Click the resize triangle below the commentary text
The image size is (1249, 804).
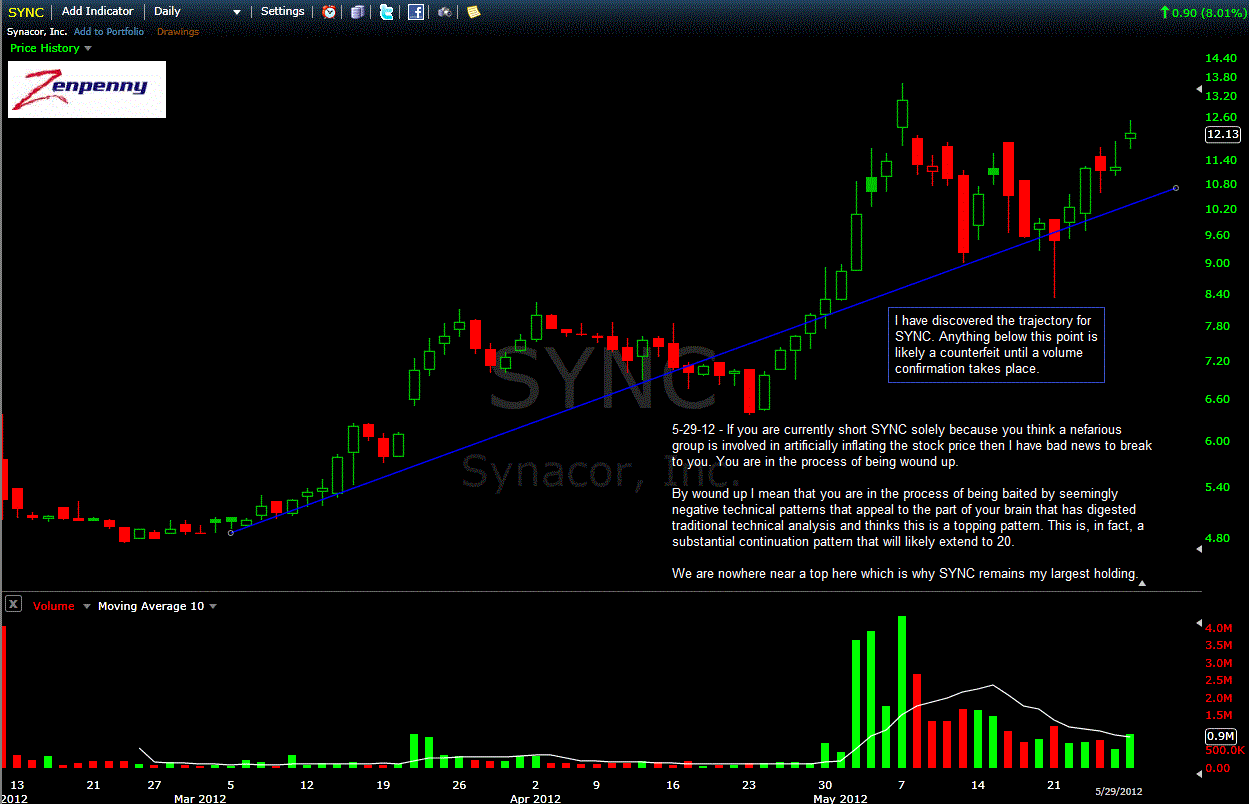(1142, 582)
